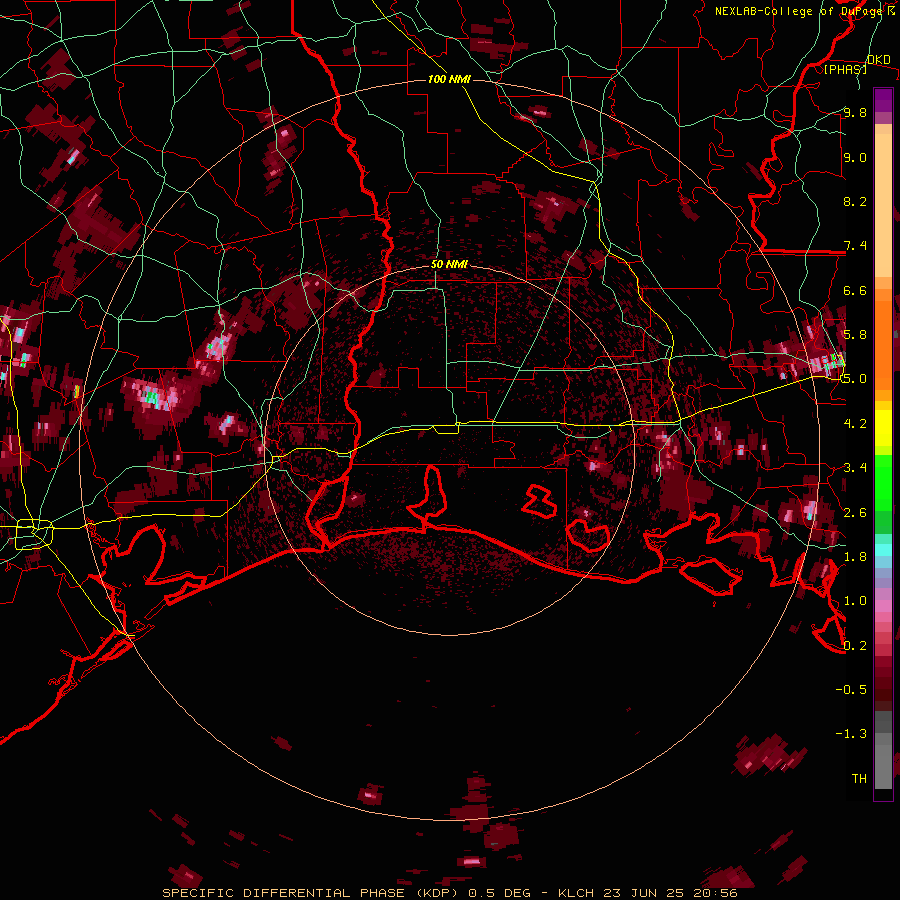Select the 8.2 value on the color scale
The width and height of the screenshot is (900, 900).
(x=855, y=201)
